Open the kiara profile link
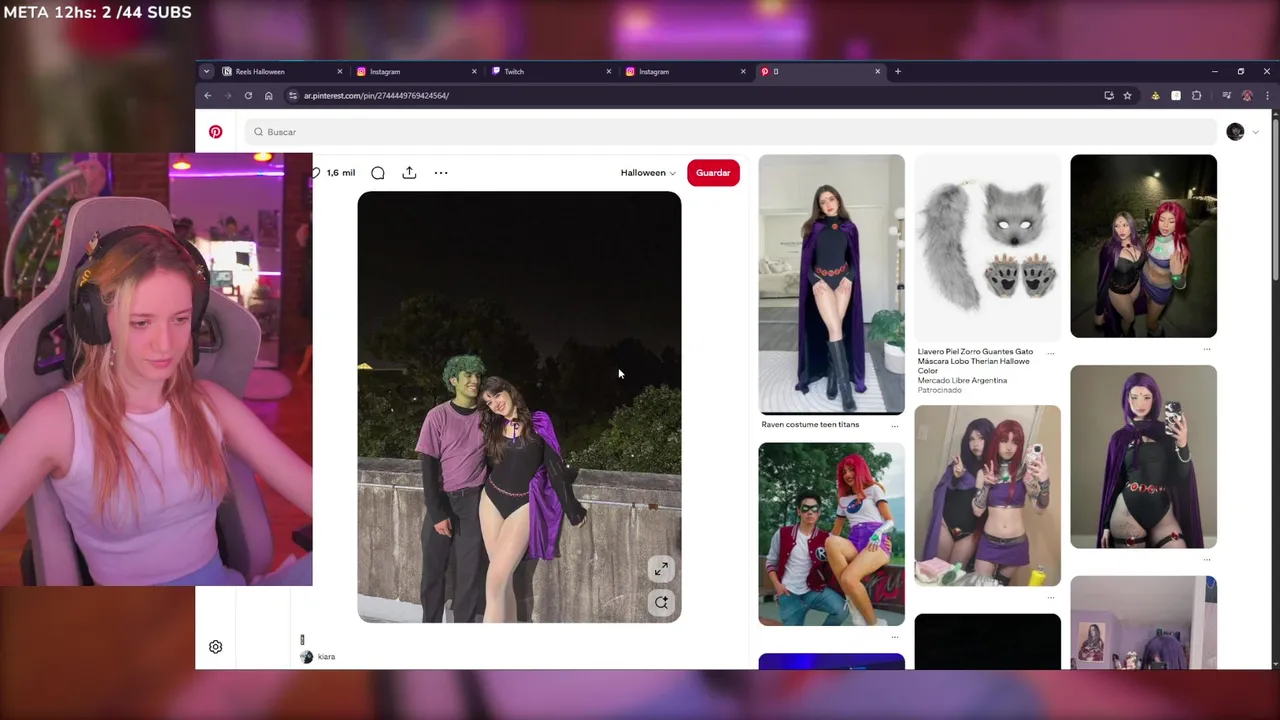 326,657
